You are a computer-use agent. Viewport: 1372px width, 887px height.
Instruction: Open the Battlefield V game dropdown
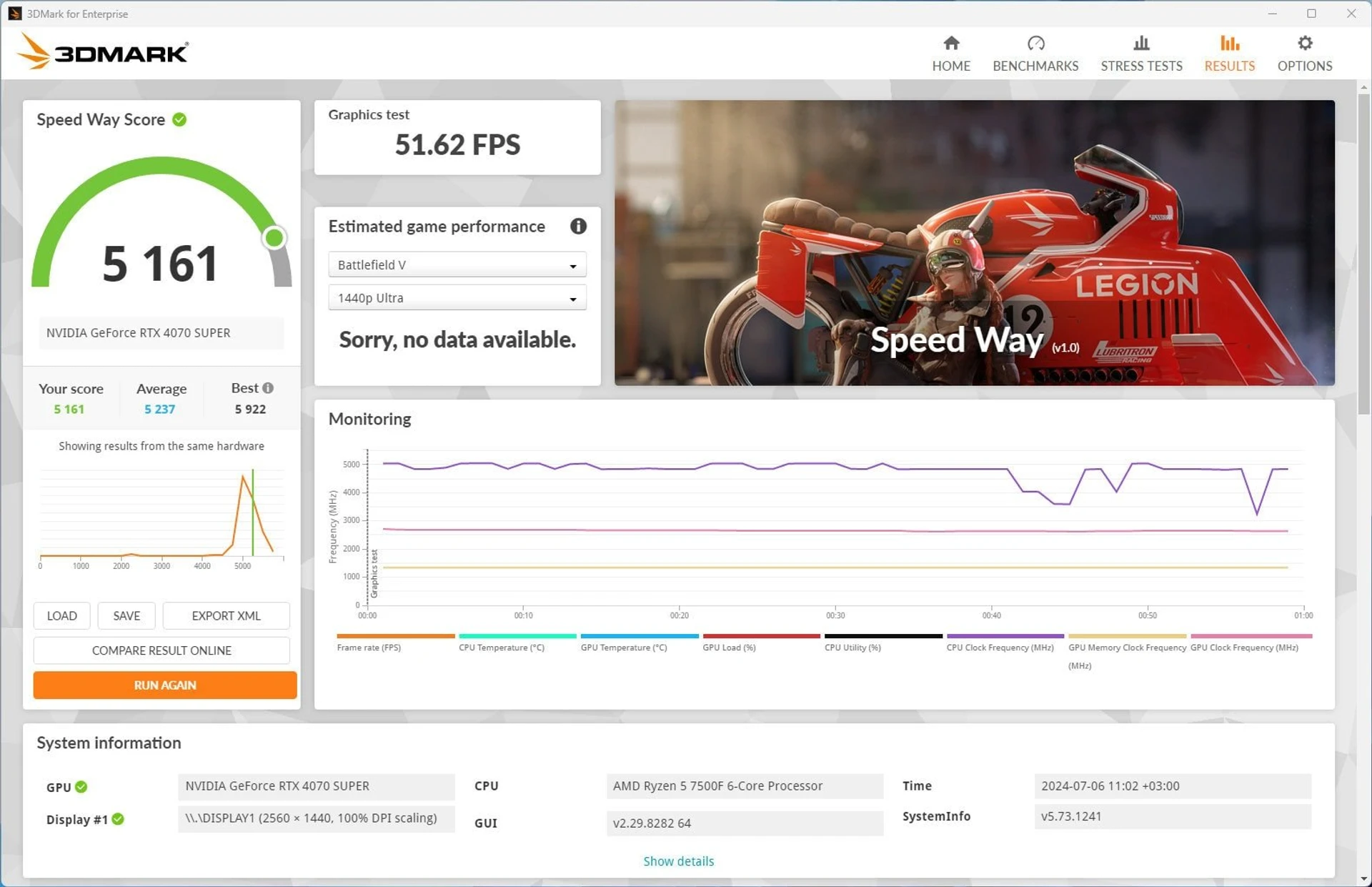tap(457, 264)
